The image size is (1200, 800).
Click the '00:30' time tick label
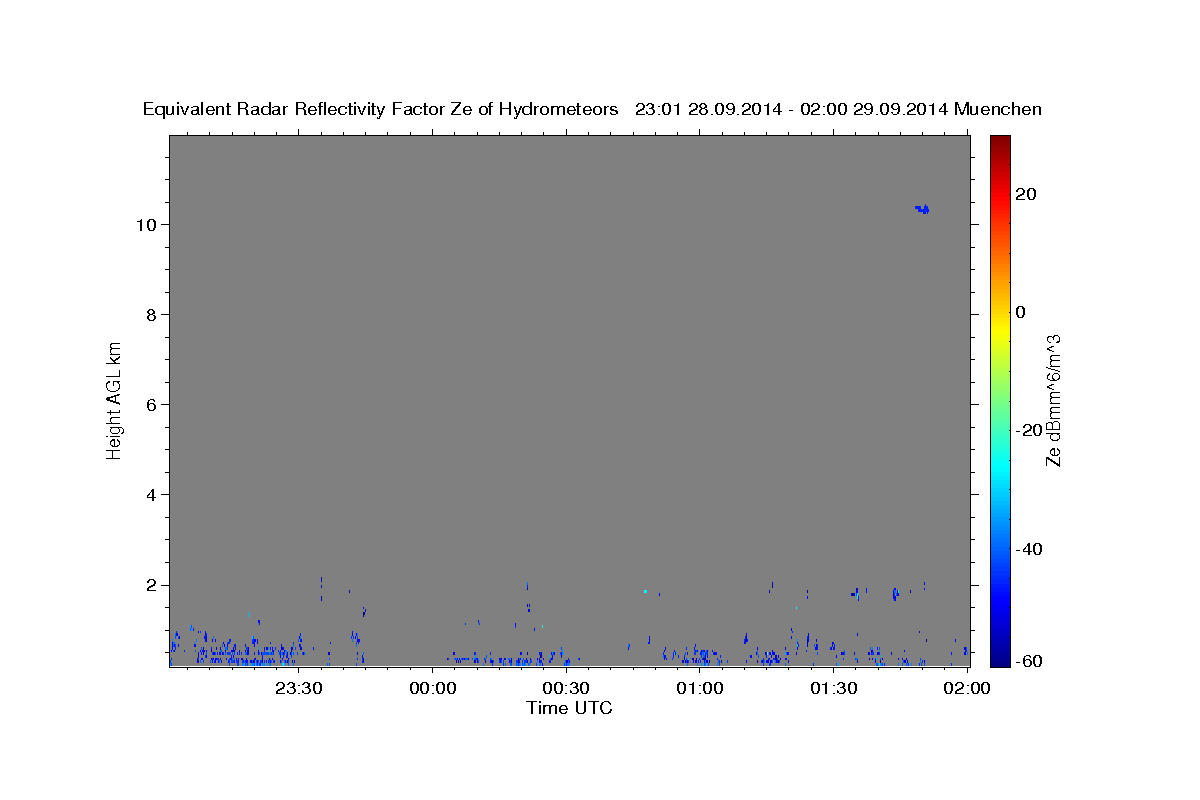pos(567,688)
